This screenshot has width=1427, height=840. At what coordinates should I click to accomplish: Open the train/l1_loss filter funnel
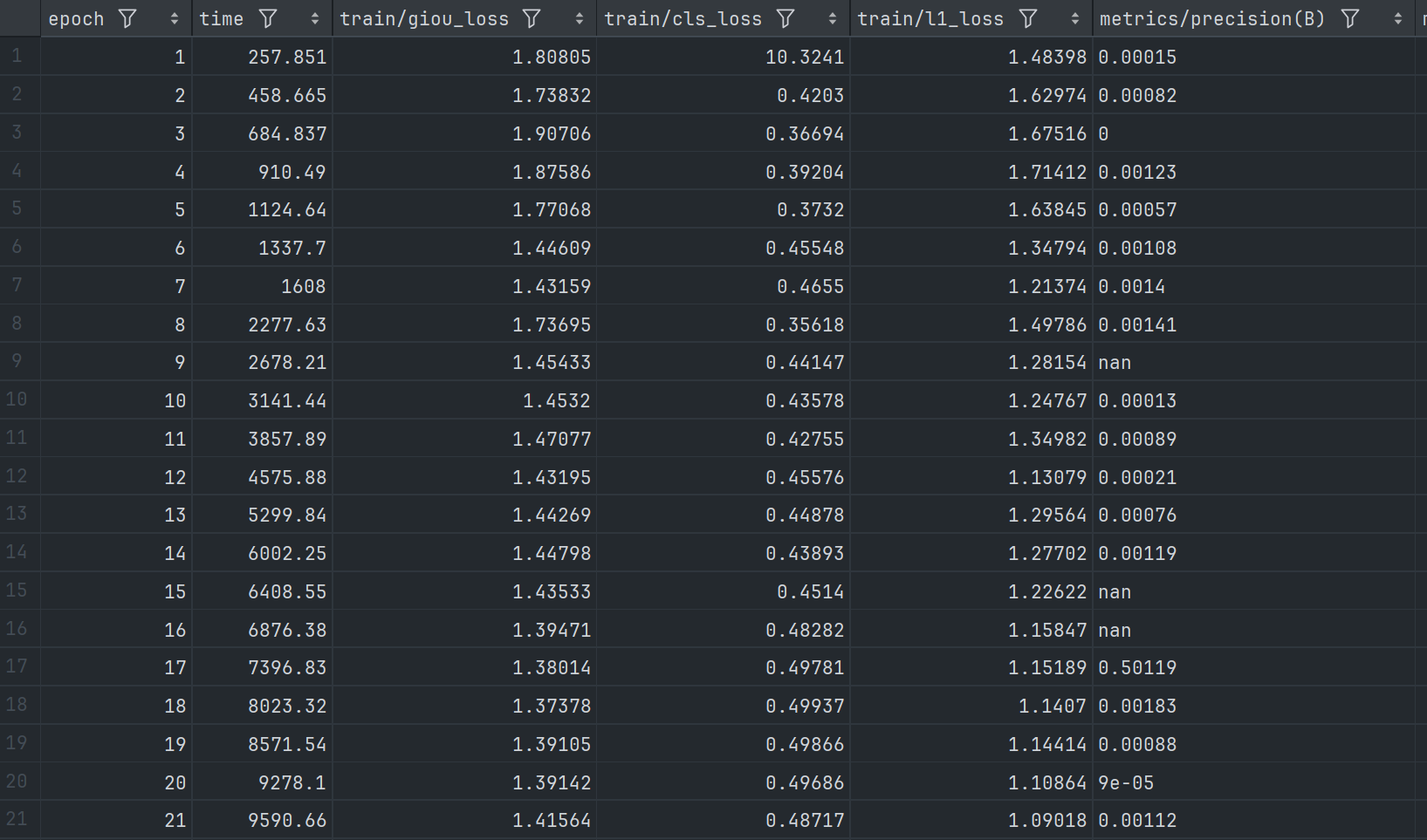pos(1028,18)
